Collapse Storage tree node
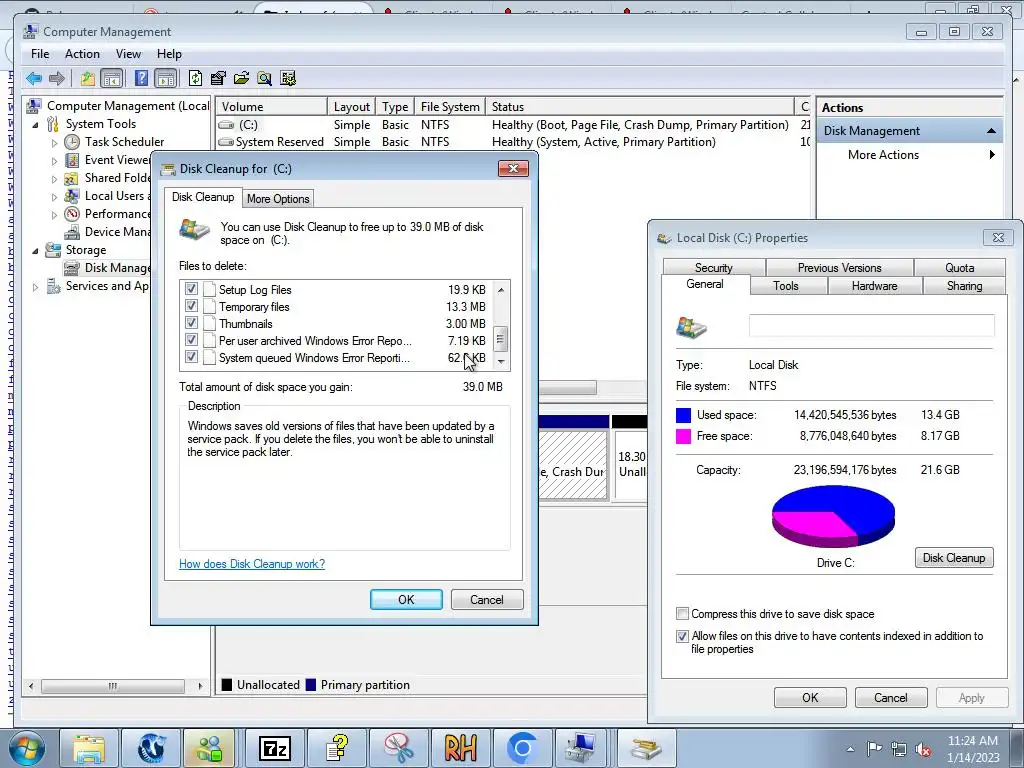Screen dimensions: 1024x768 coord(35,251)
